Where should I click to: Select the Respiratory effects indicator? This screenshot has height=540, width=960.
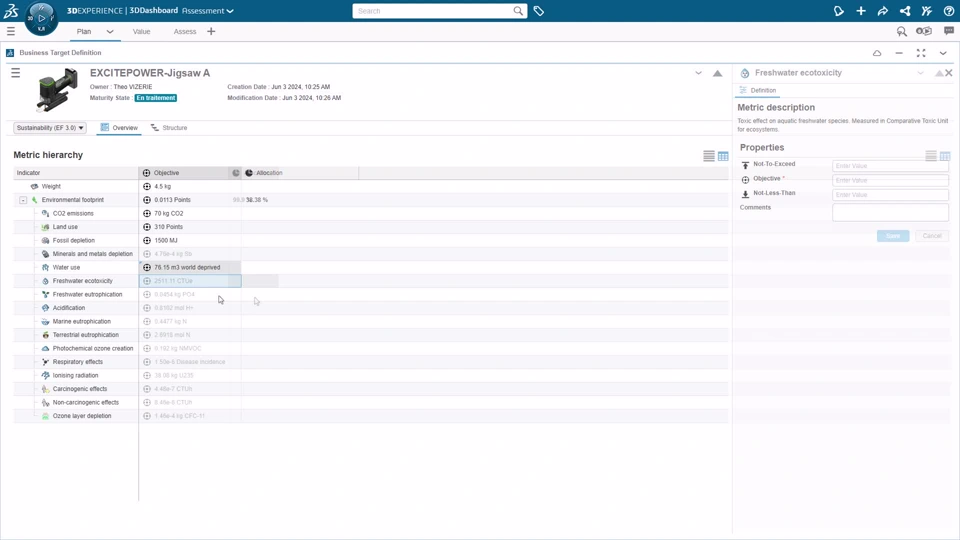coord(77,362)
